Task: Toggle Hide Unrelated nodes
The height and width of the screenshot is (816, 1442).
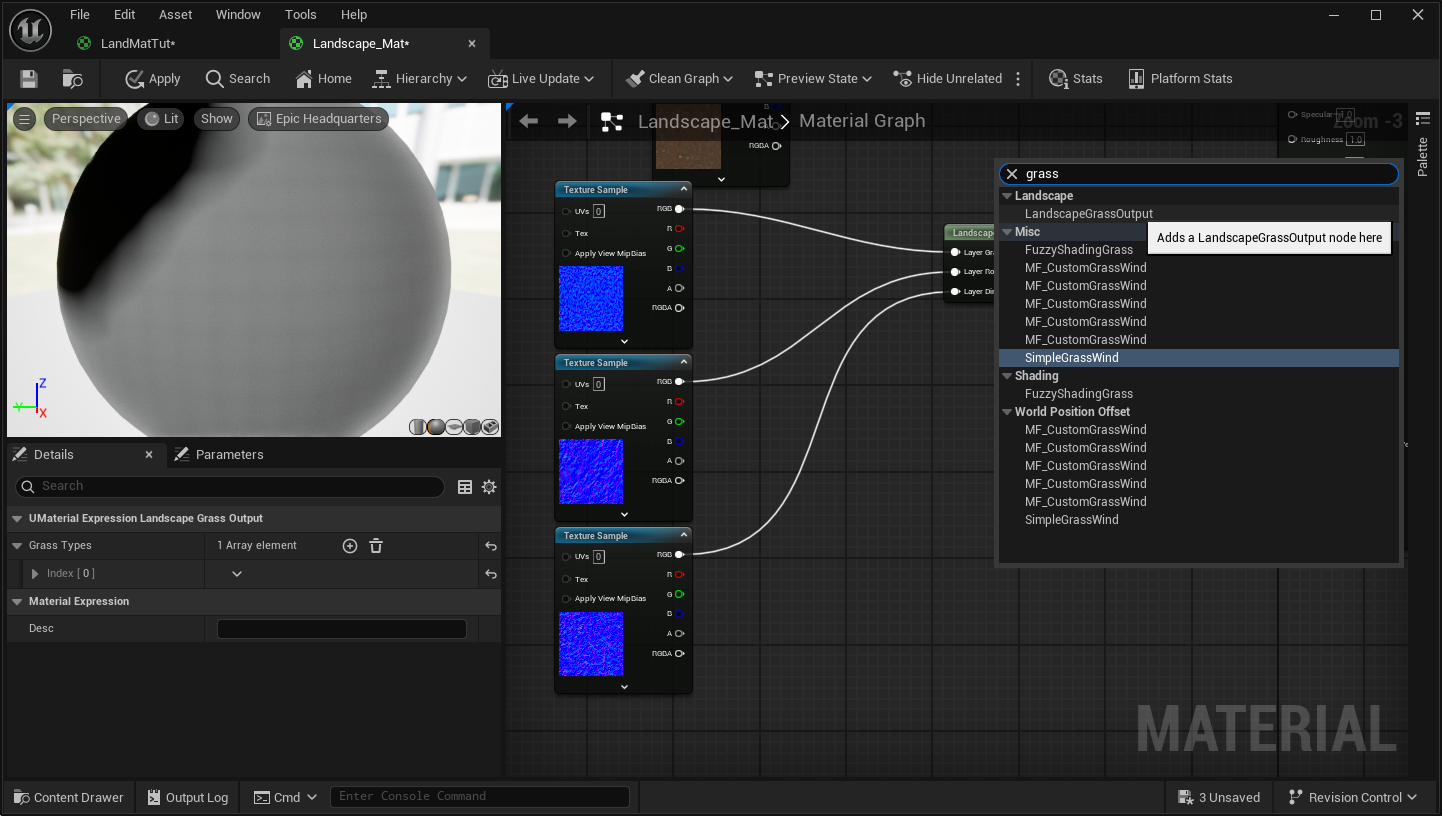Action: (x=948, y=79)
